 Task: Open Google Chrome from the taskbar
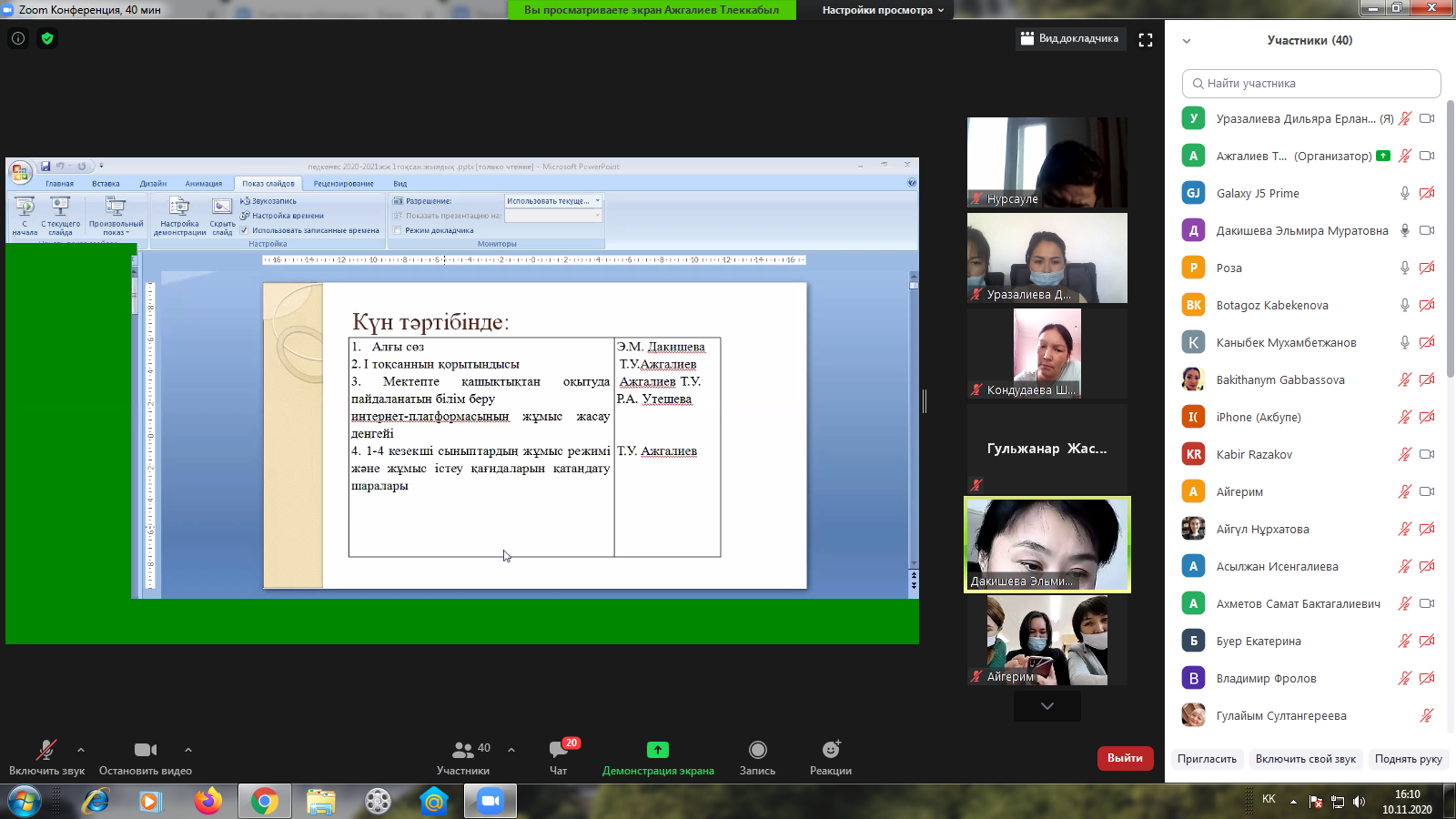point(265,802)
